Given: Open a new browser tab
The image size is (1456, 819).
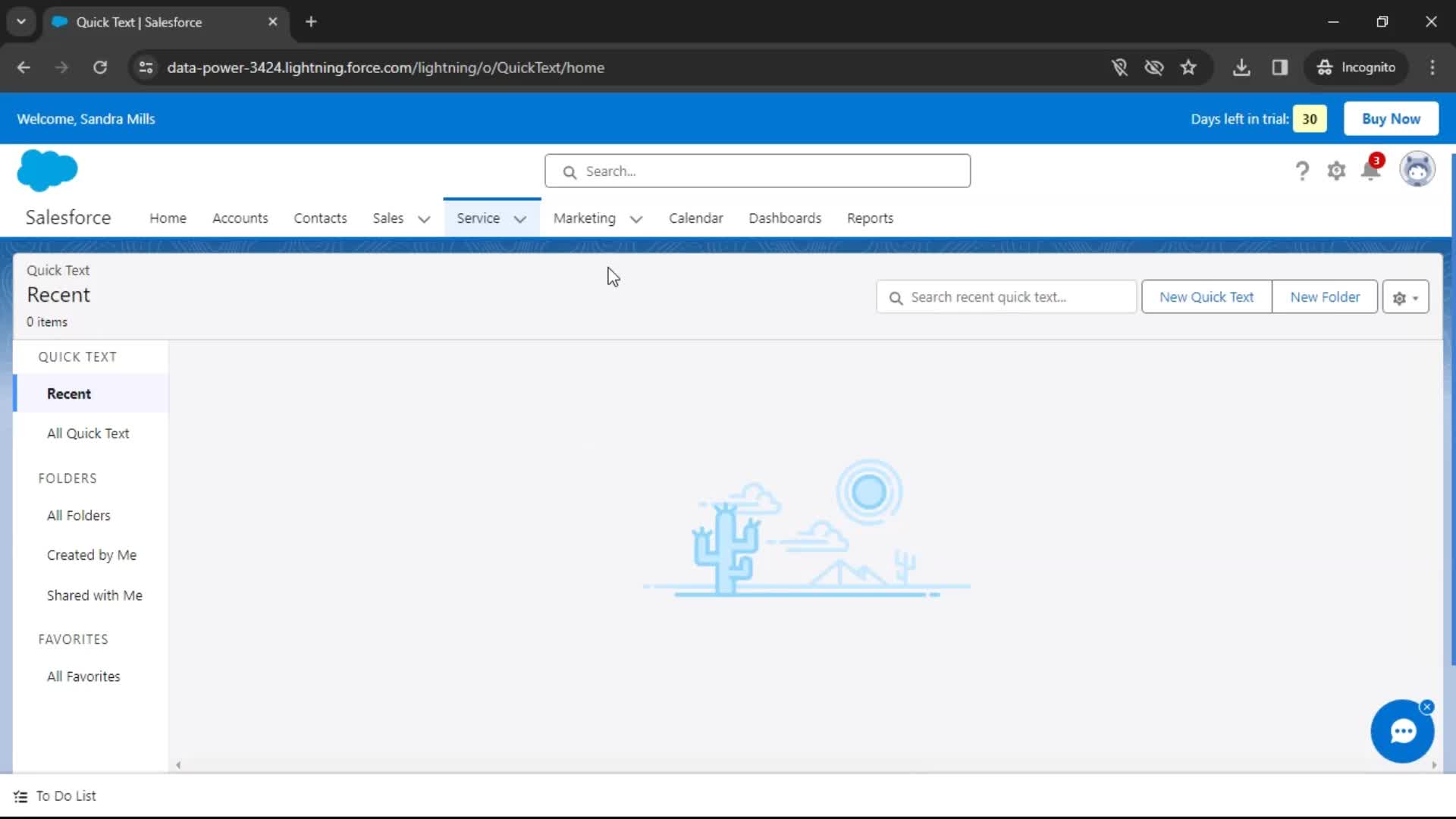Looking at the screenshot, I should click(x=311, y=22).
